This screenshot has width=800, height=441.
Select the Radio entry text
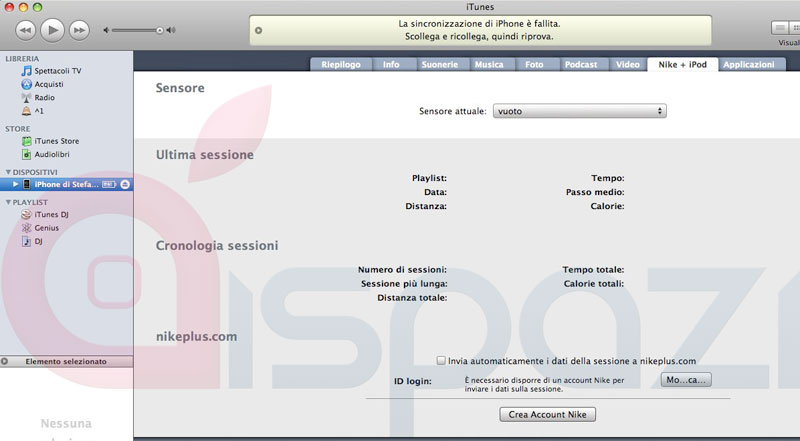click(x=44, y=97)
